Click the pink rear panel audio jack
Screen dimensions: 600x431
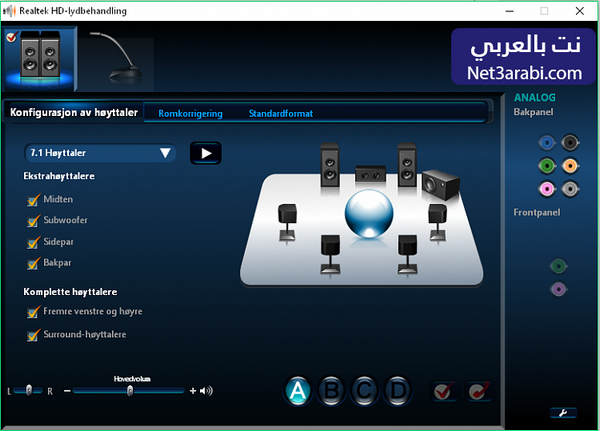click(x=547, y=189)
